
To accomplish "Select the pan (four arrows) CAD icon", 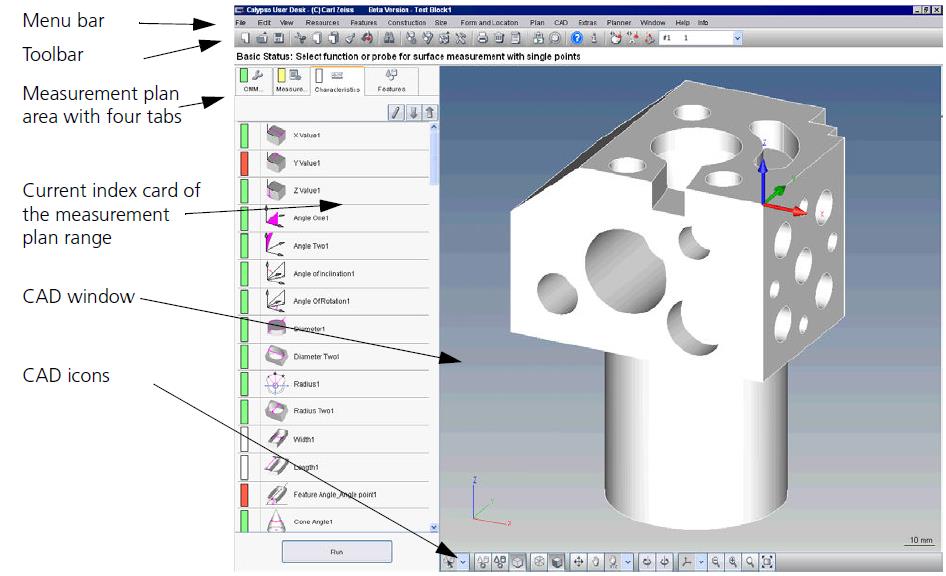I will [579, 562].
